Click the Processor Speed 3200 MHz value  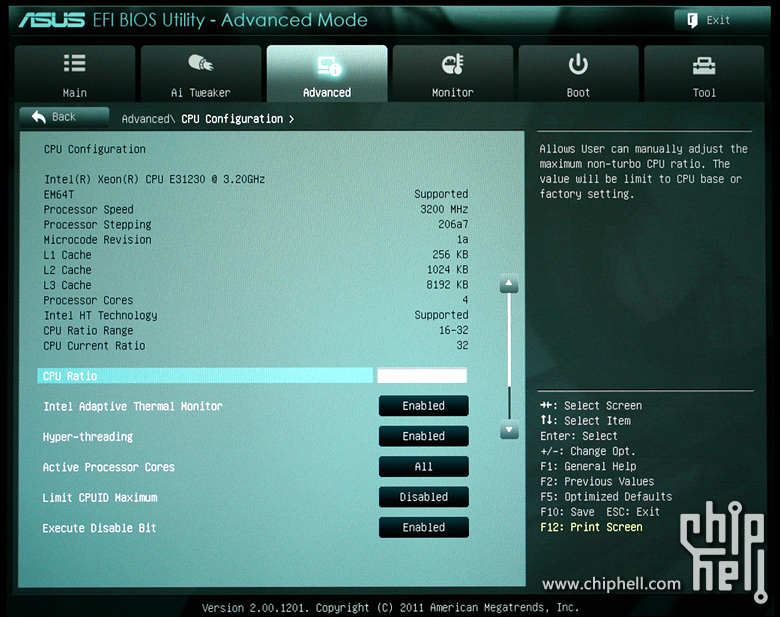coord(444,209)
